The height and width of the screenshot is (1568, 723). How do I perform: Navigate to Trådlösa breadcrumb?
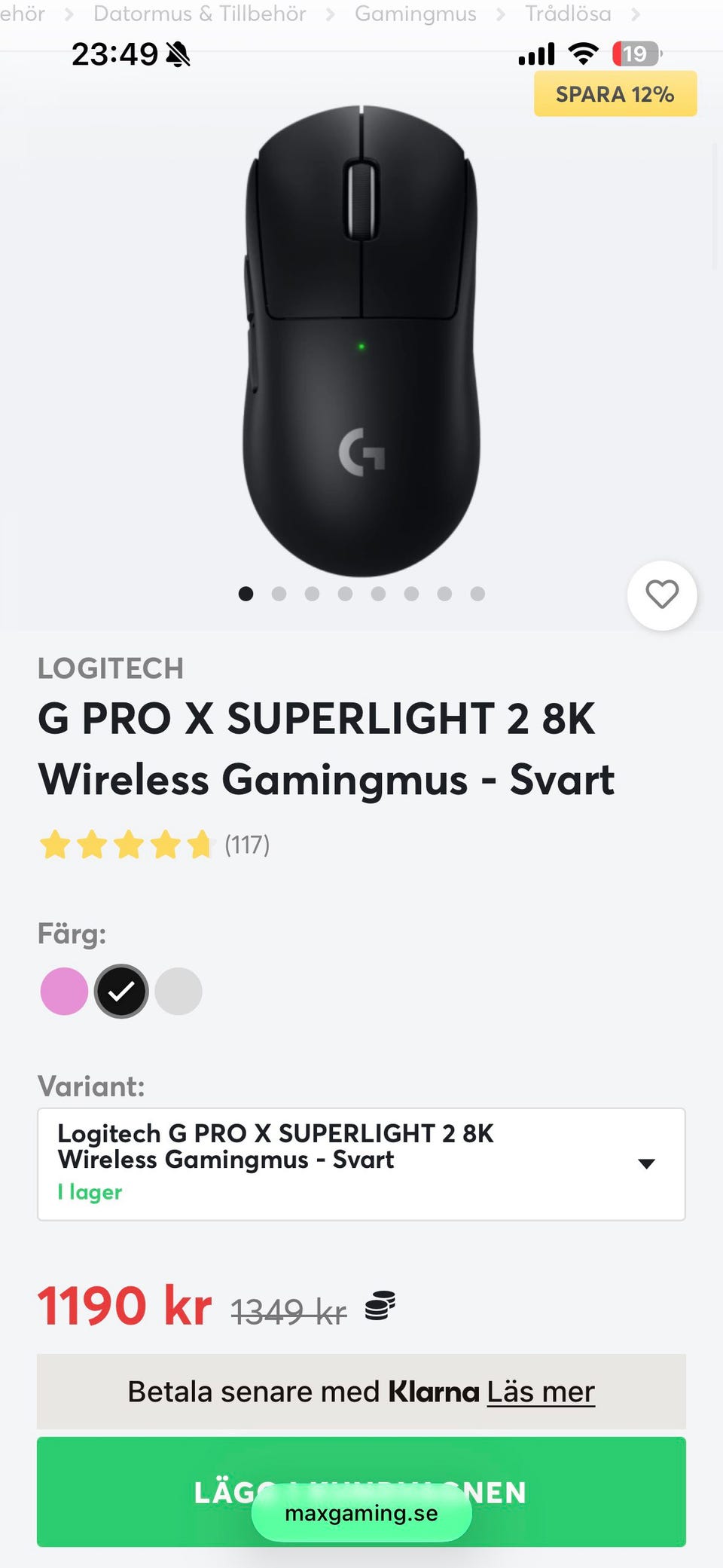tap(568, 14)
